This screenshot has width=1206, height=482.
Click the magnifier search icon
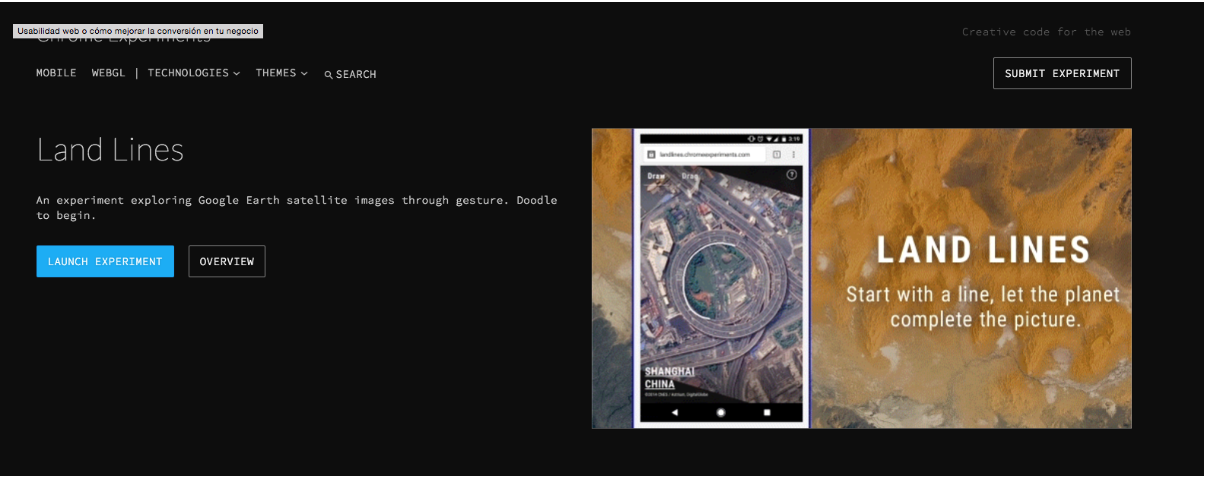pyautogui.click(x=328, y=75)
